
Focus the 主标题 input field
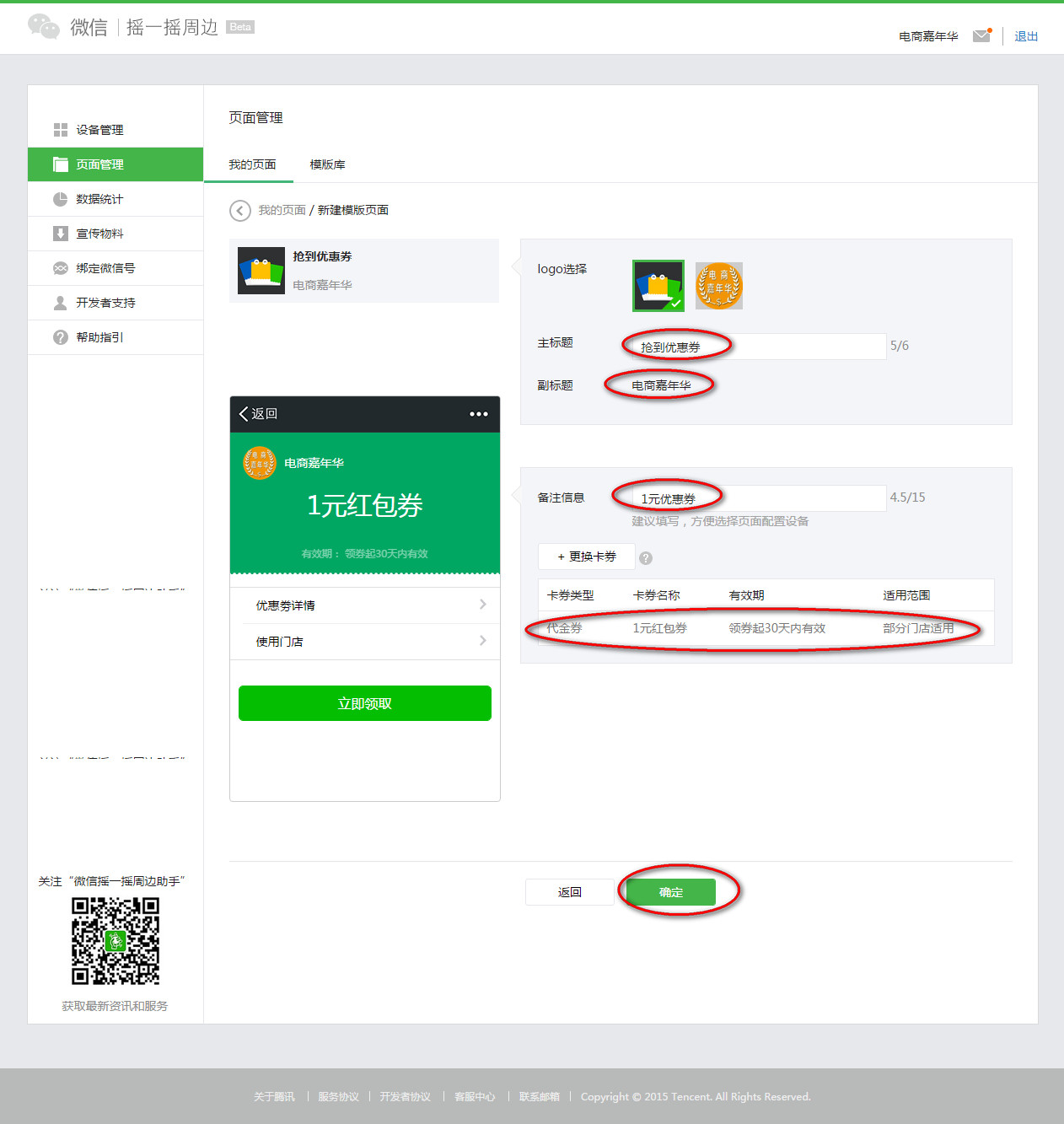pos(760,347)
